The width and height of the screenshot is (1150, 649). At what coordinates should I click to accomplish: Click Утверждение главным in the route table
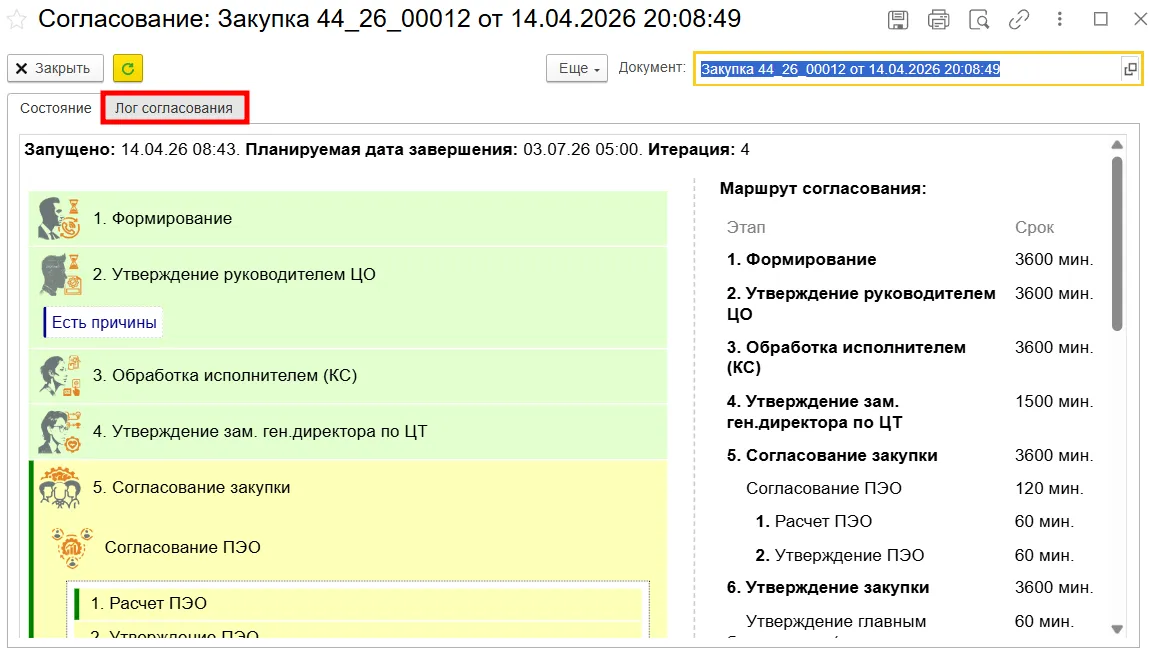click(835, 621)
